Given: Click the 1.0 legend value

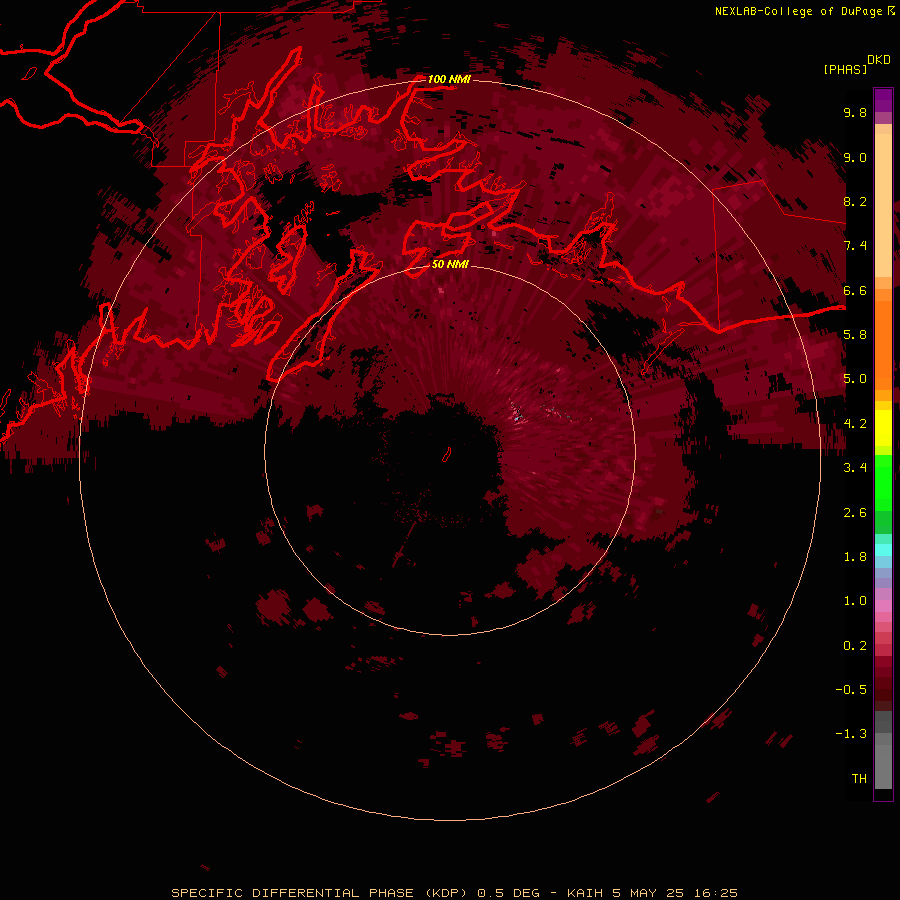Looking at the screenshot, I should [x=855, y=601].
